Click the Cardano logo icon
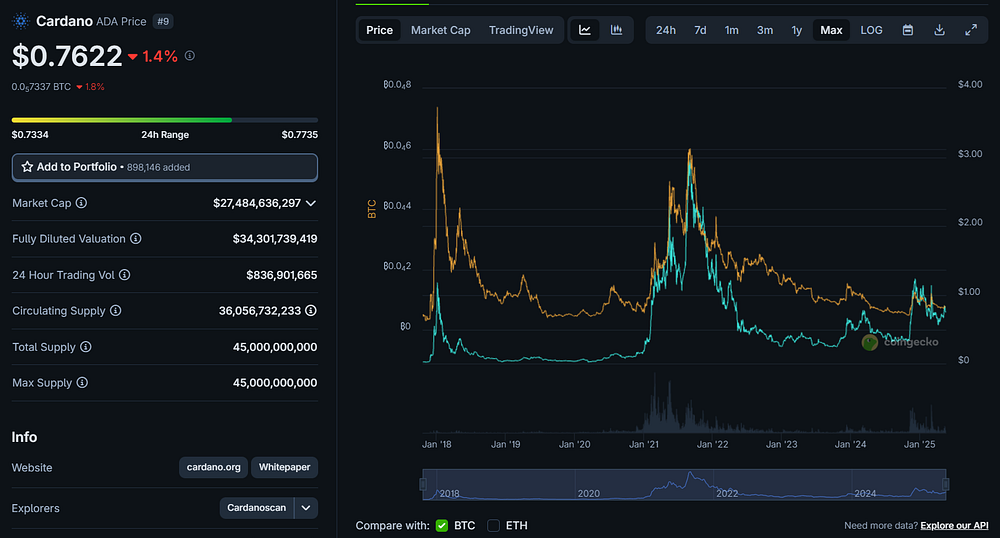 coord(21,21)
